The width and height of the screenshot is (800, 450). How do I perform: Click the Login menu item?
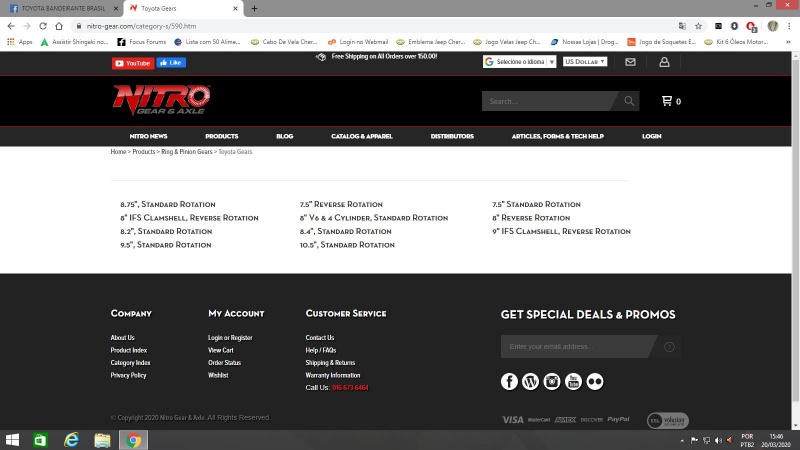coord(652,136)
